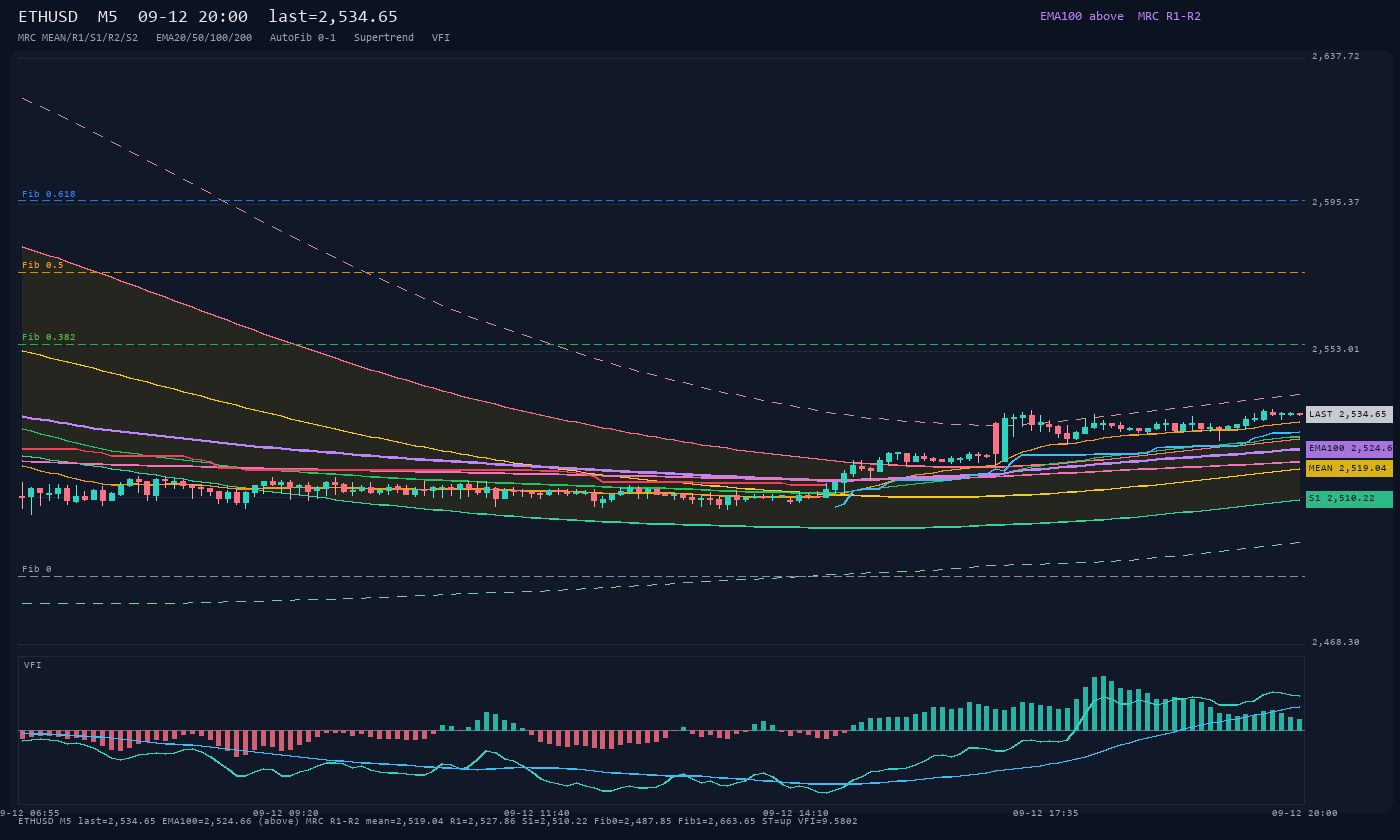1400x840 pixels.
Task: Select the green "S1 2,510.22" price tag
Action: point(1349,498)
